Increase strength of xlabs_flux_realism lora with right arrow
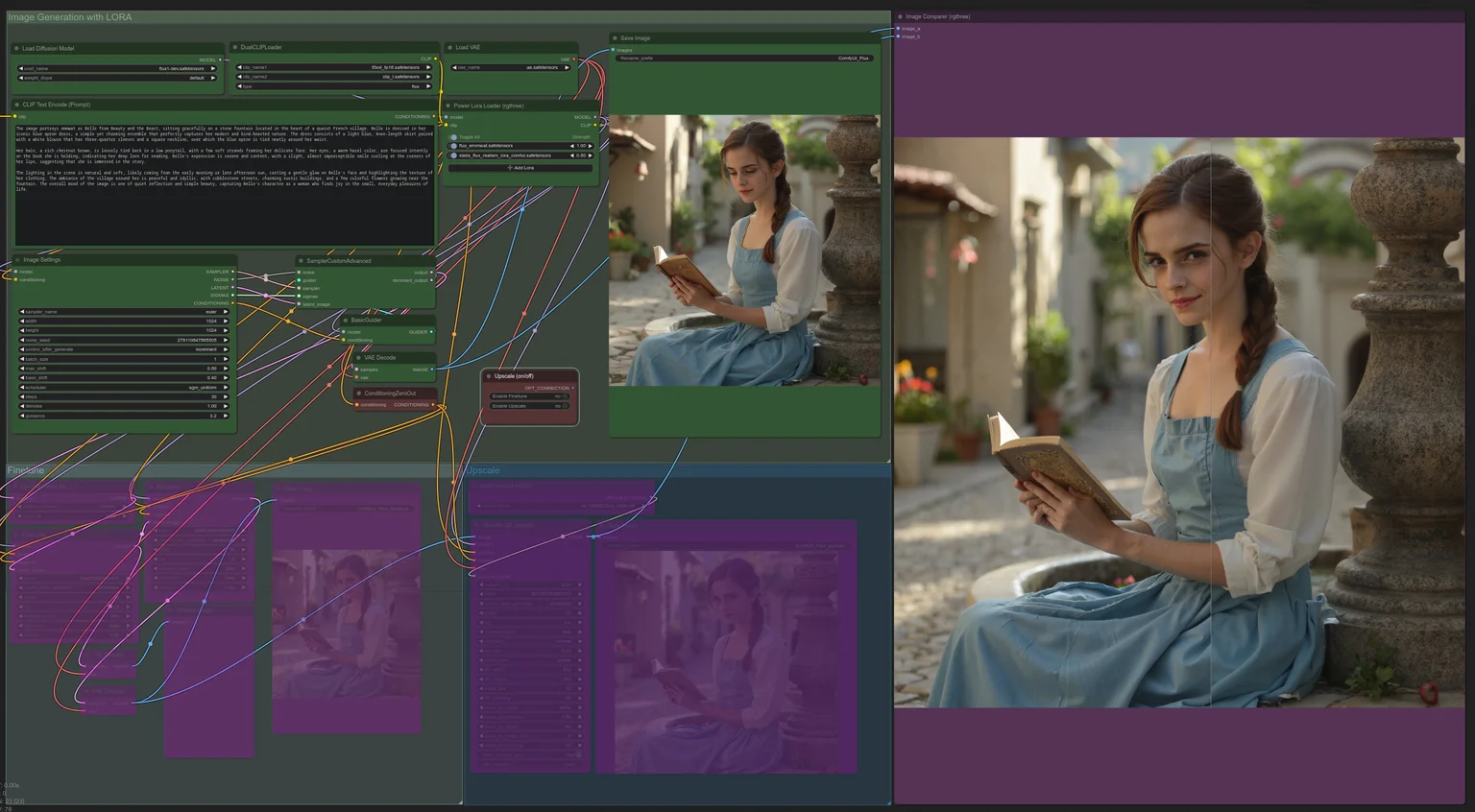Screen dimensions: 1475x812 point(590,155)
